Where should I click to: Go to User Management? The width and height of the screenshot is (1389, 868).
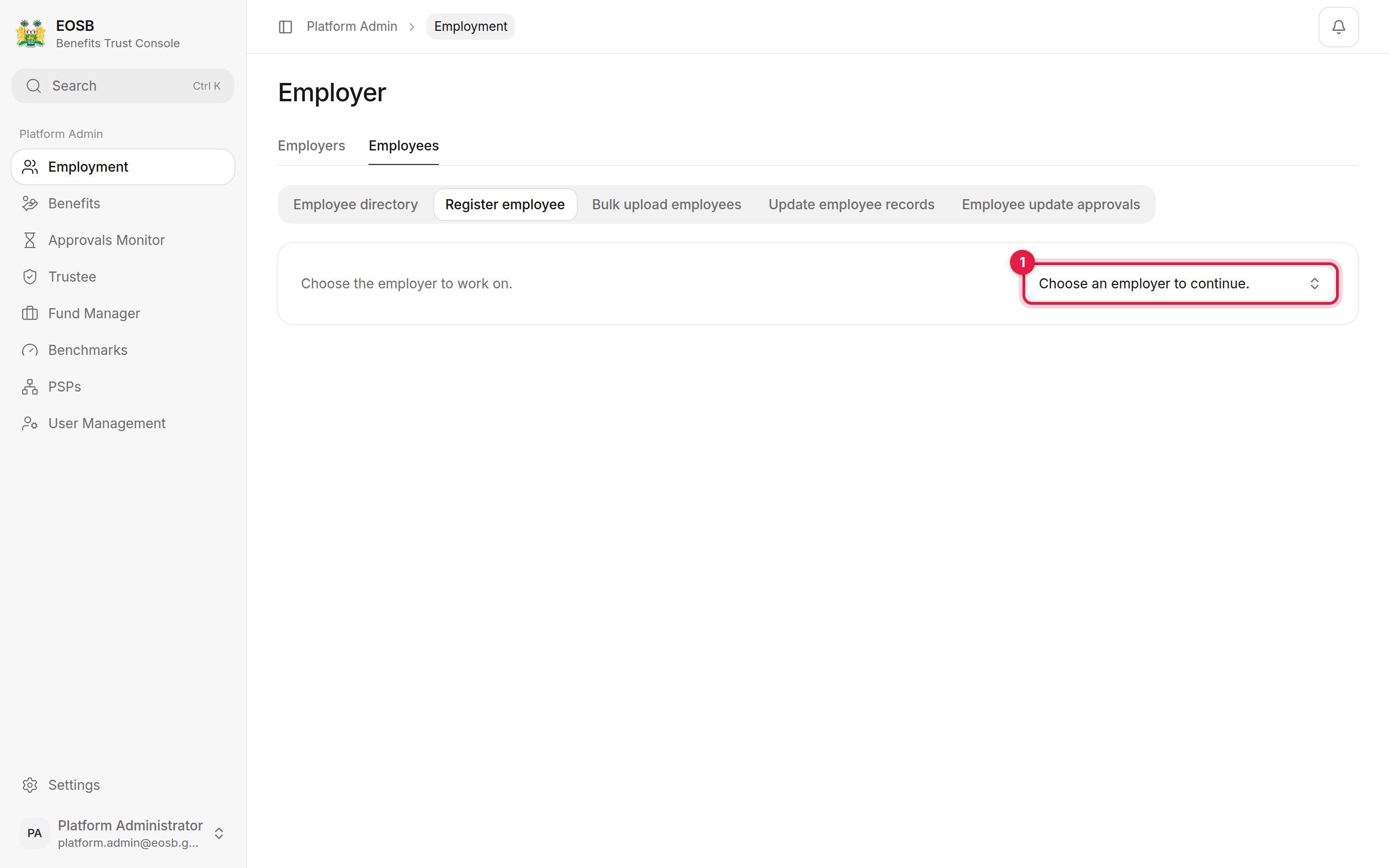[123, 424]
